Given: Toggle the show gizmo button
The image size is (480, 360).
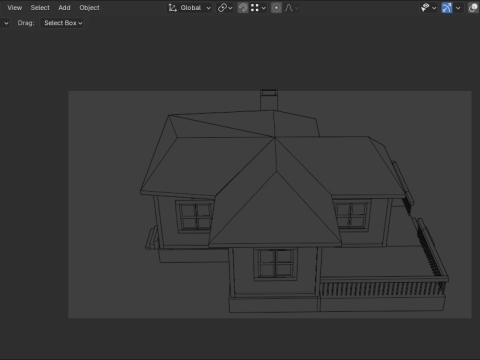Looking at the screenshot, I should pos(447,8).
